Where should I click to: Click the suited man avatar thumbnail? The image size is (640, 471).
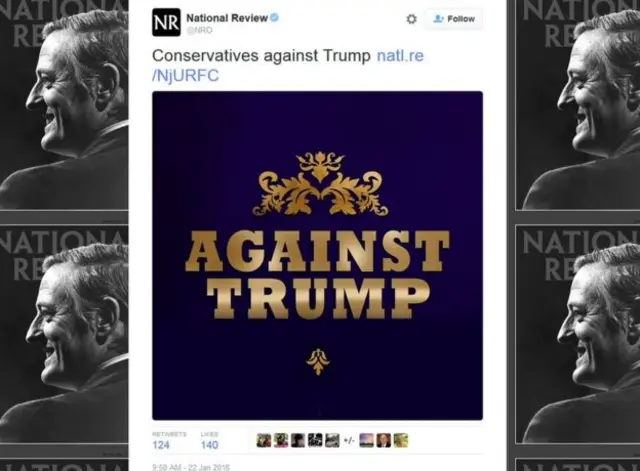click(384, 440)
